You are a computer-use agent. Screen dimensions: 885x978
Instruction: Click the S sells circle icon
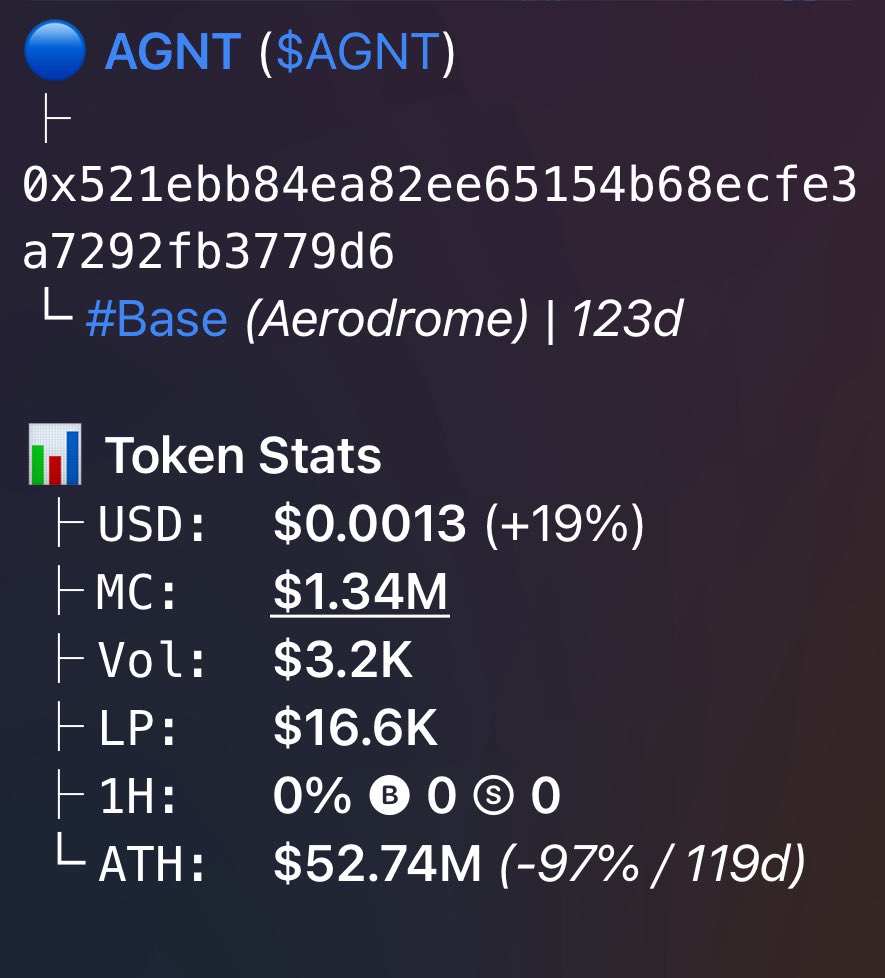coord(493,795)
